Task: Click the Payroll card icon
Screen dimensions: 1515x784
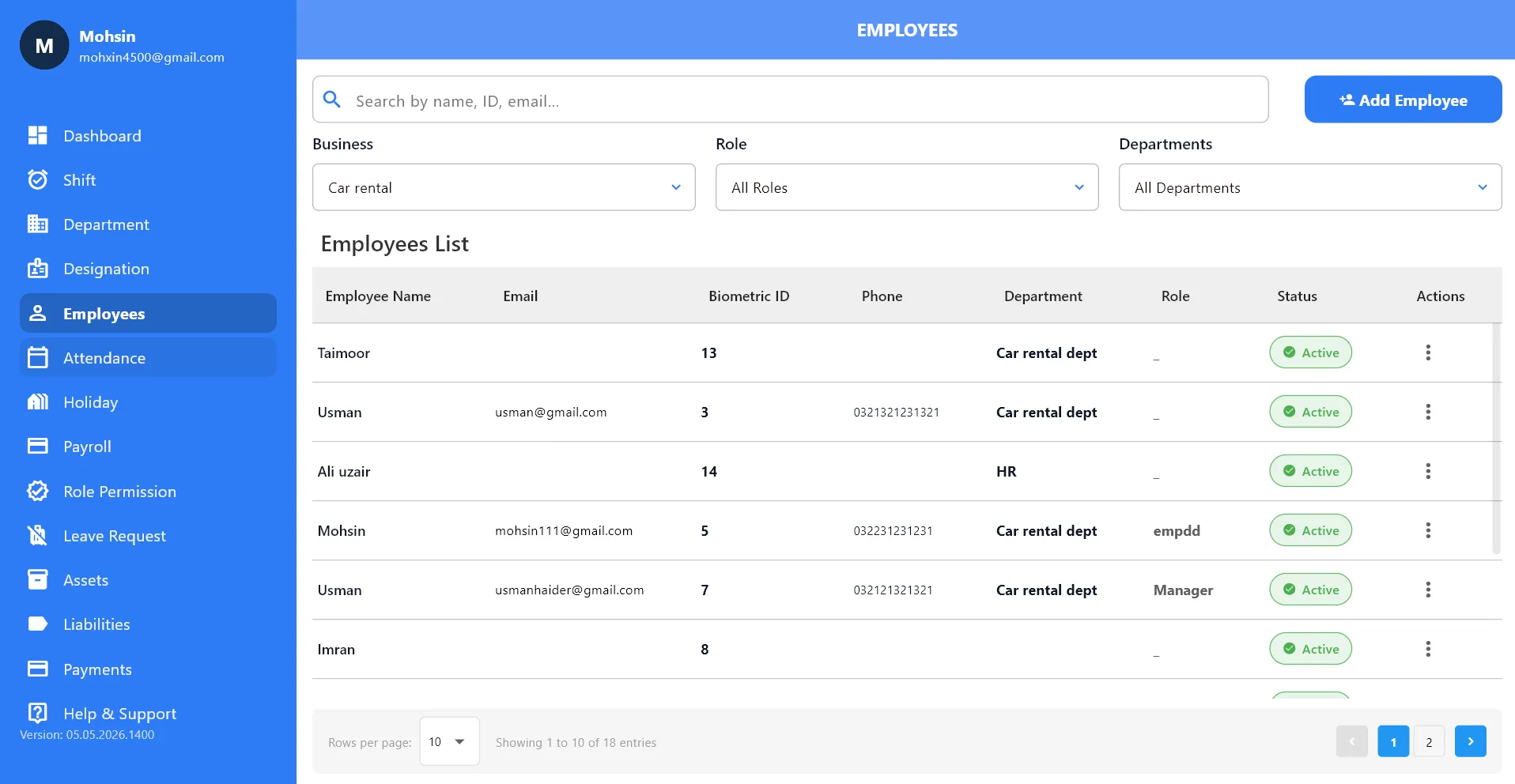Action: pos(37,447)
